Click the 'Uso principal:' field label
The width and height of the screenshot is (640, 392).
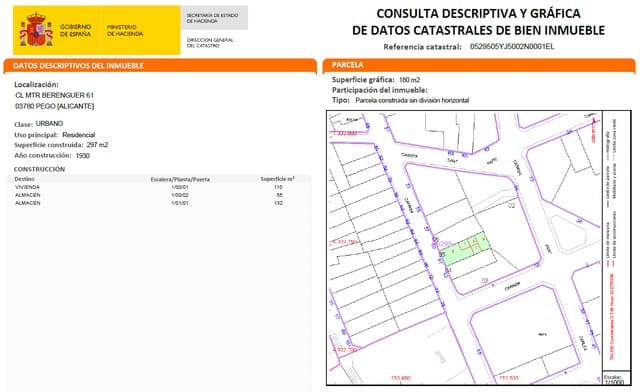[37, 135]
